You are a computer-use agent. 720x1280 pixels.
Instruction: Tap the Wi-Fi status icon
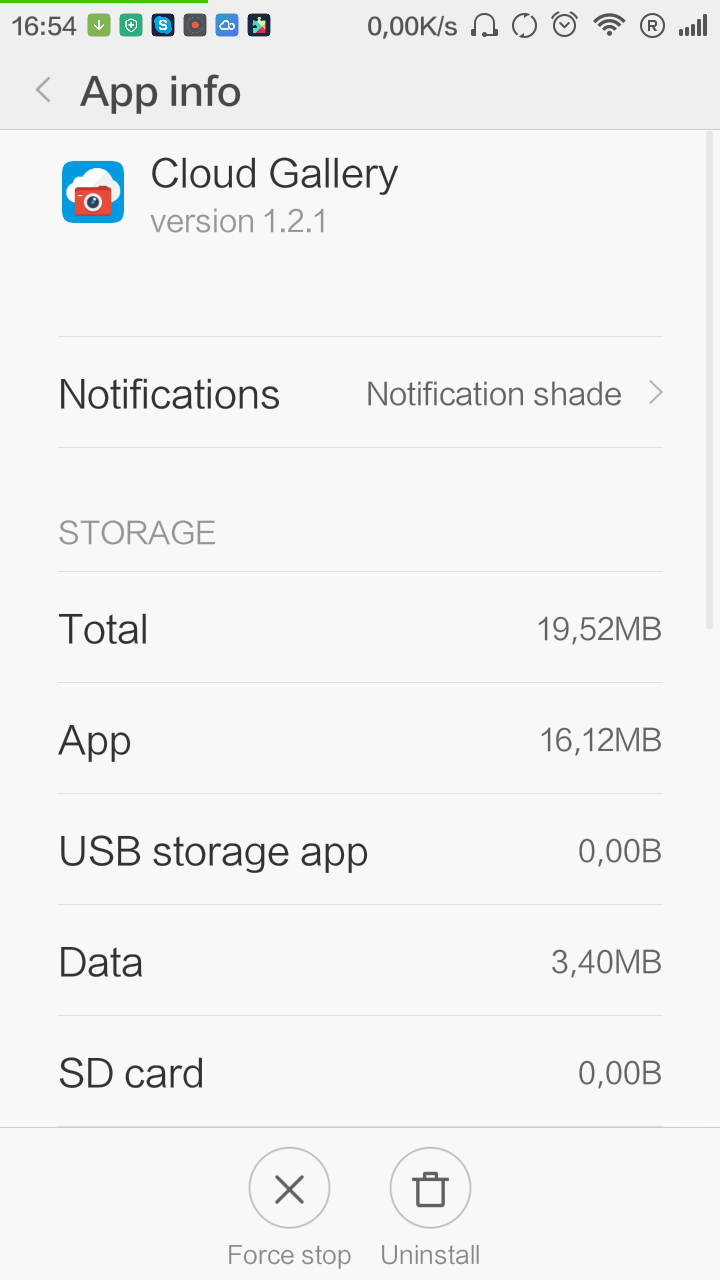click(x=608, y=26)
